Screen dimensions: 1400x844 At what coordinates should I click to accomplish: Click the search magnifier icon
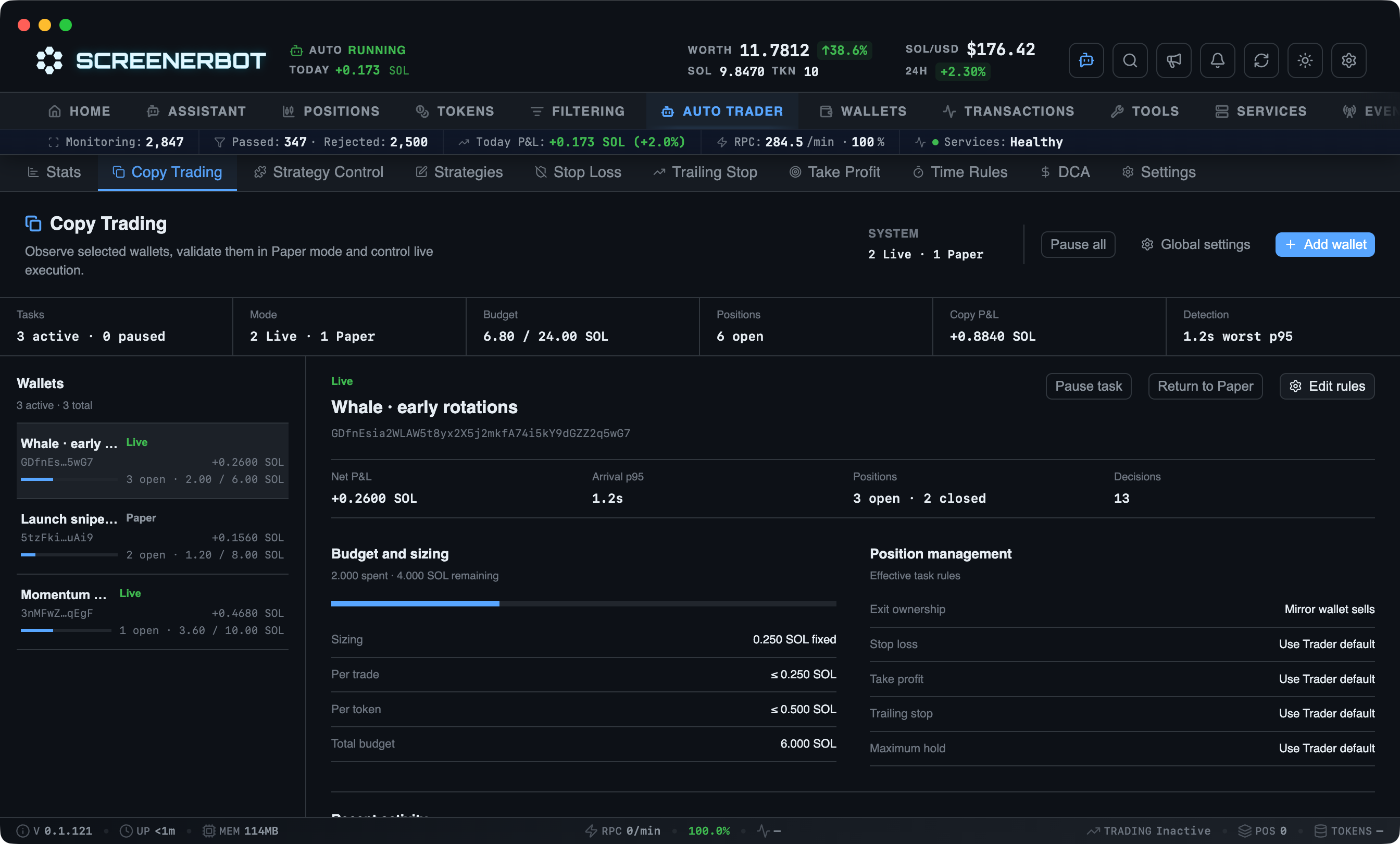[x=1130, y=60]
